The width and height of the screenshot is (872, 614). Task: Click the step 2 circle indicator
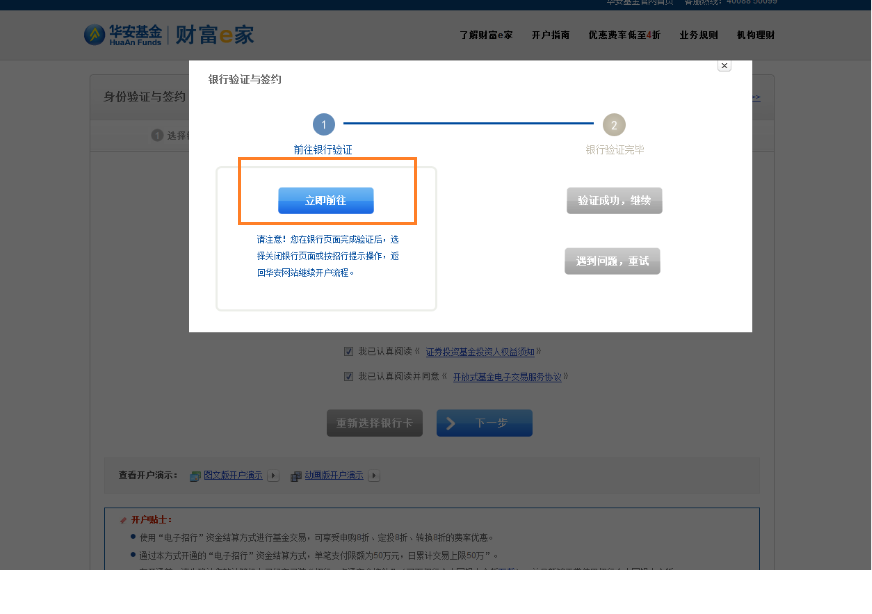[x=614, y=125]
